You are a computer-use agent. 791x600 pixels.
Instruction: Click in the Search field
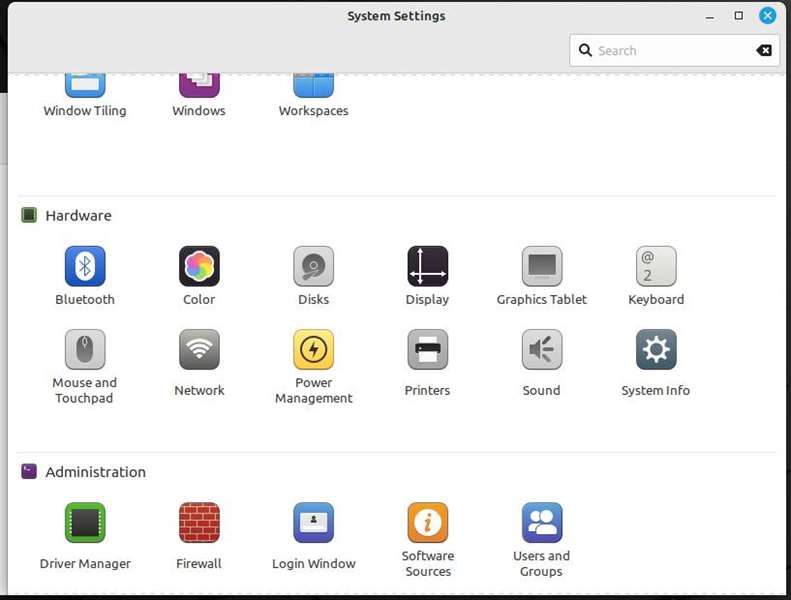tap(674, 50)
